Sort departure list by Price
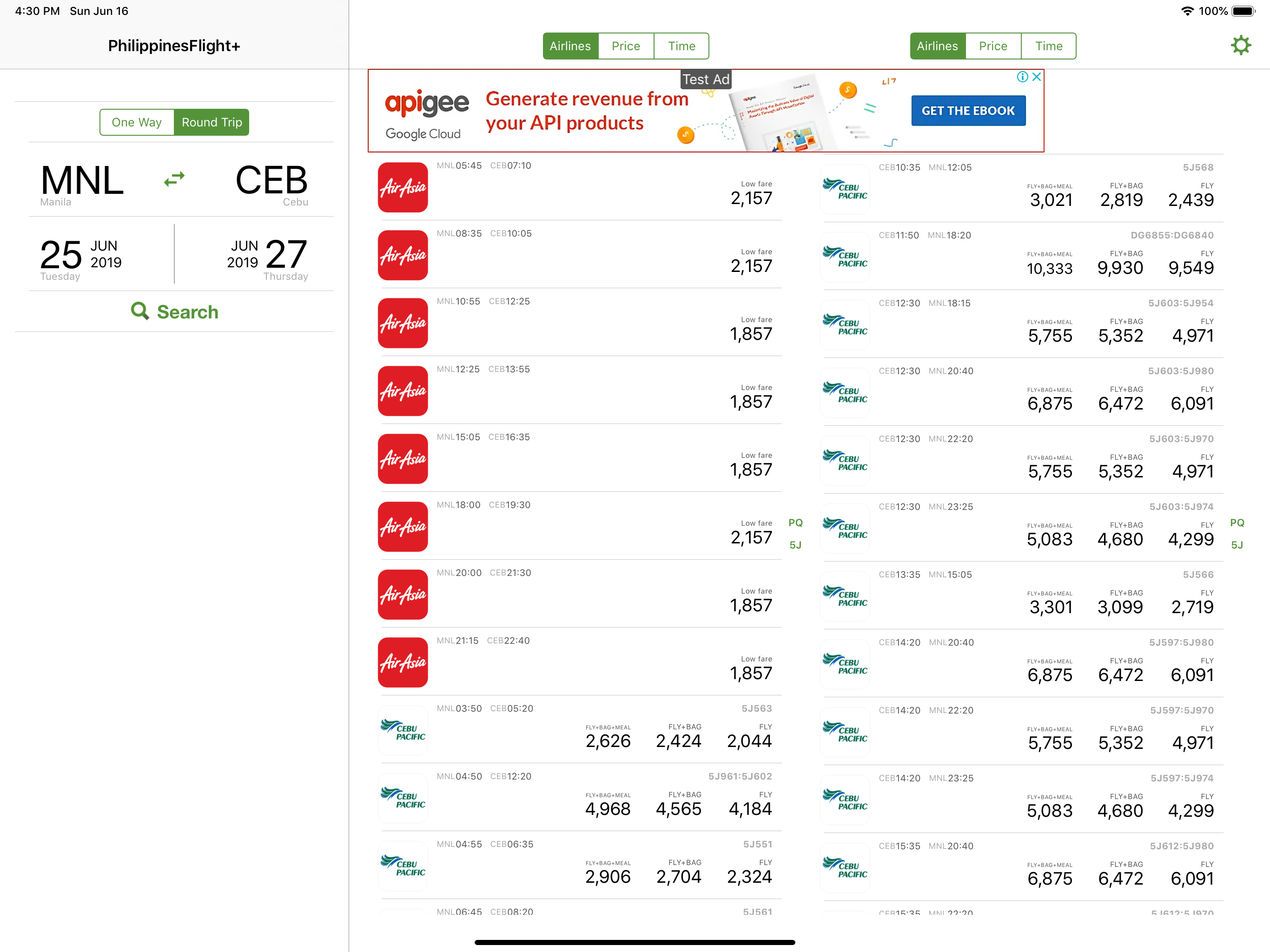Screen dimensions: 1270x952 coord(626,46)
